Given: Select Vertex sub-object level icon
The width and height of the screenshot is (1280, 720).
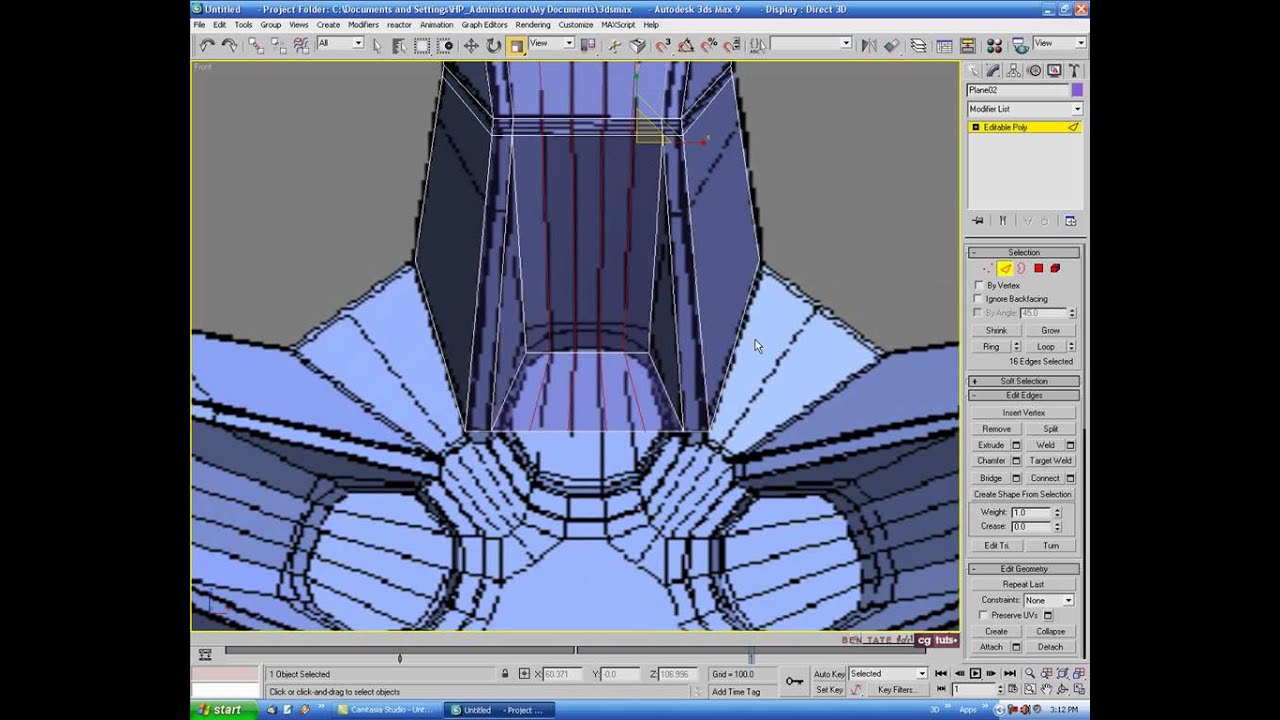Looking at the screenshot, I should [988, 268].
